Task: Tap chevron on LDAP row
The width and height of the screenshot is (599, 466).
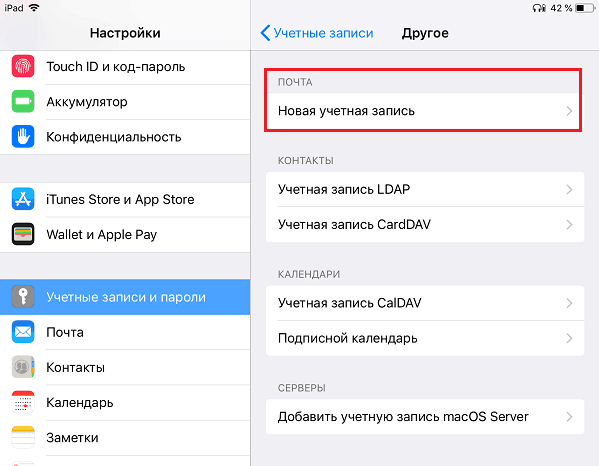Action: [569, 189]
